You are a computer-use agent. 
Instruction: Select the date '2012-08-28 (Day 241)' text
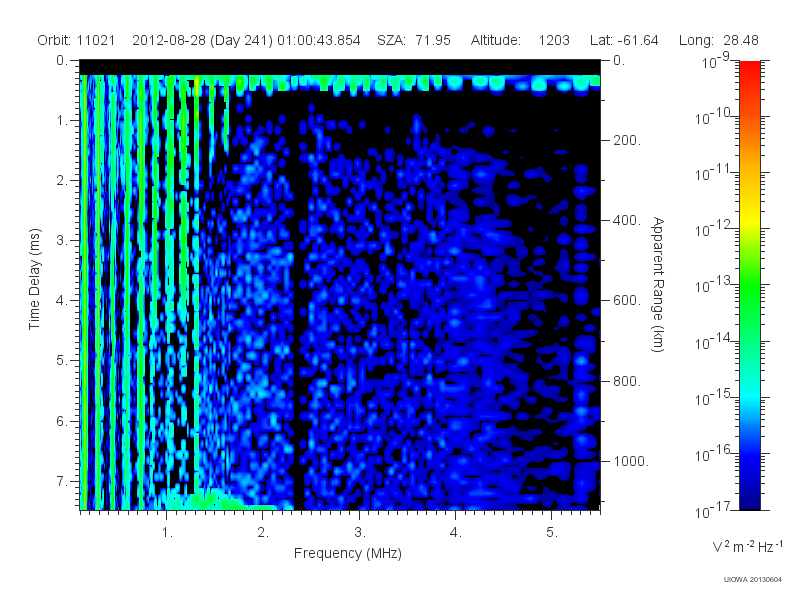[x=203, y=40]
